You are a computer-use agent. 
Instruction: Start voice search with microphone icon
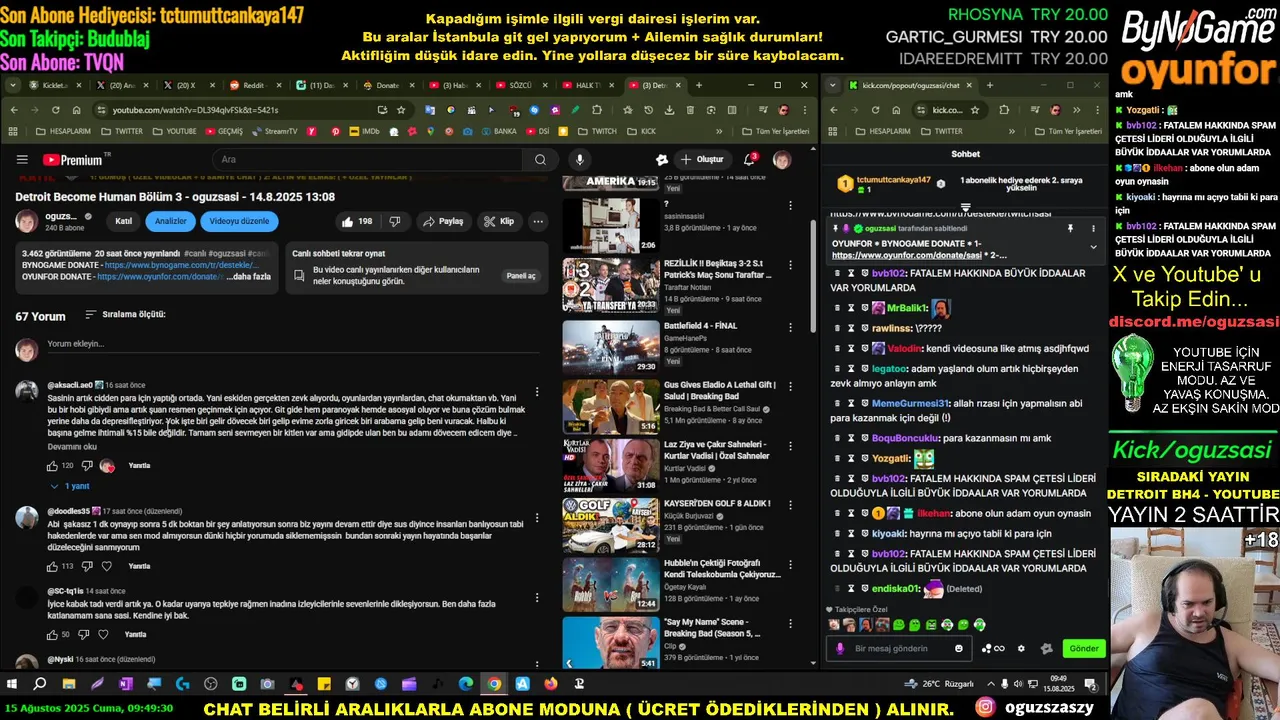(579, 159)
